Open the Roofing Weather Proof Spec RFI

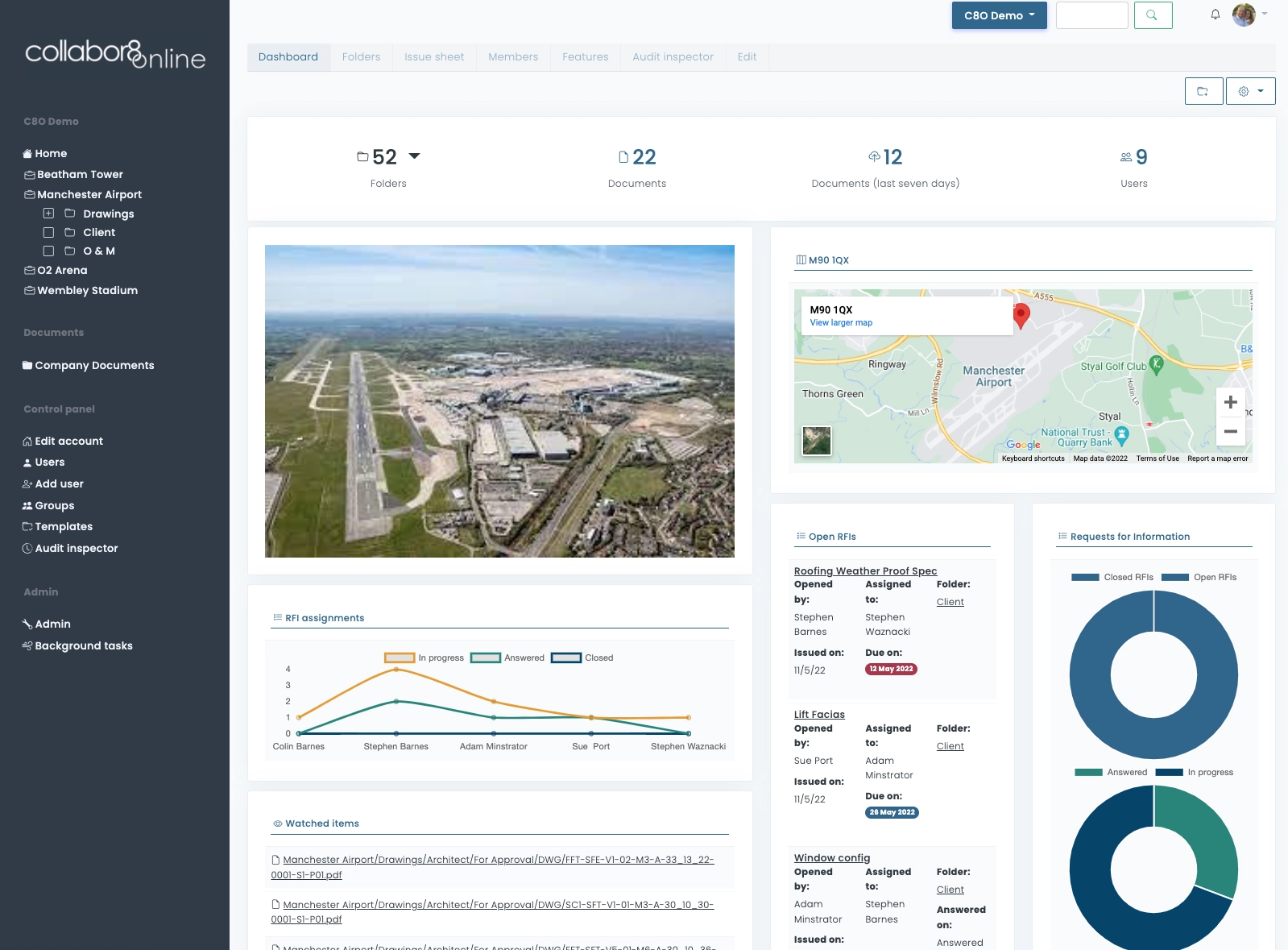point(865,570)
